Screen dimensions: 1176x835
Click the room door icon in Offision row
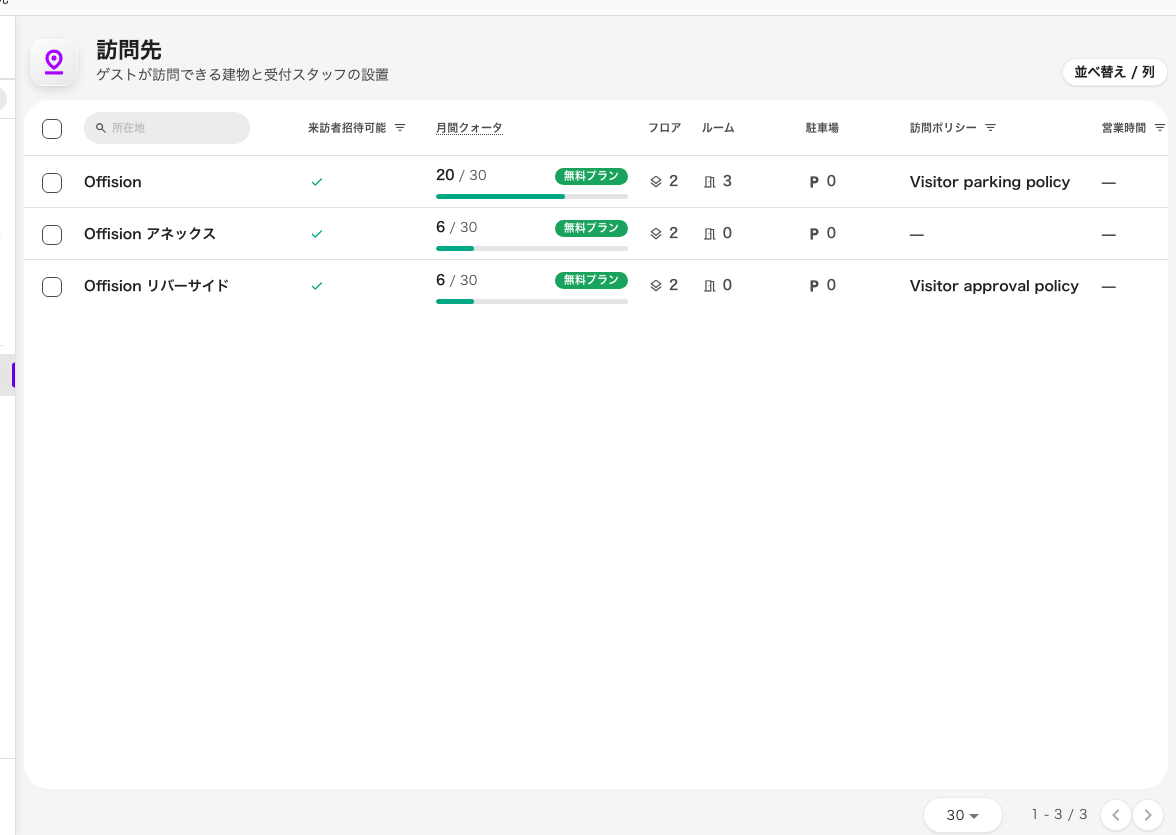(x=710, y=182)
